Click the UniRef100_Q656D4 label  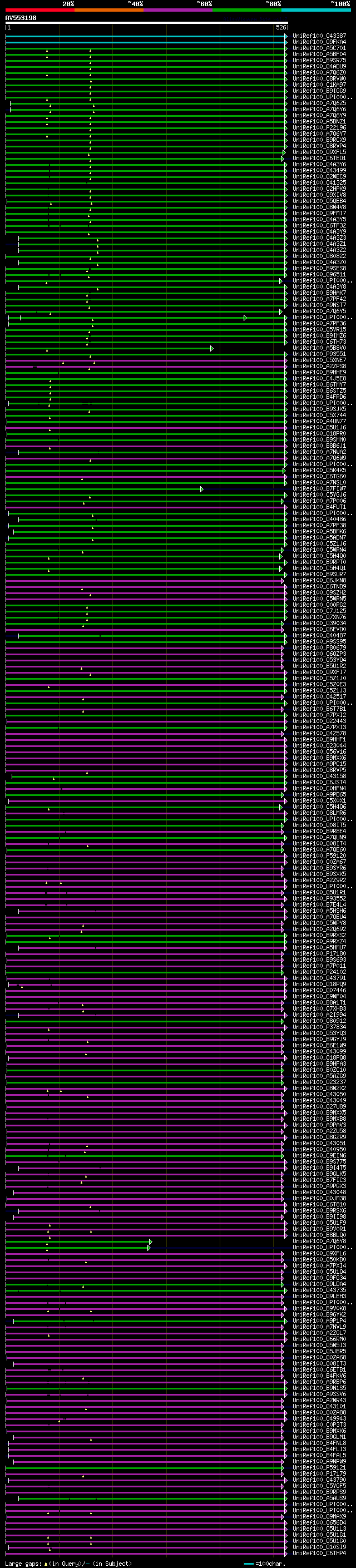click(x=319, y=1522)
